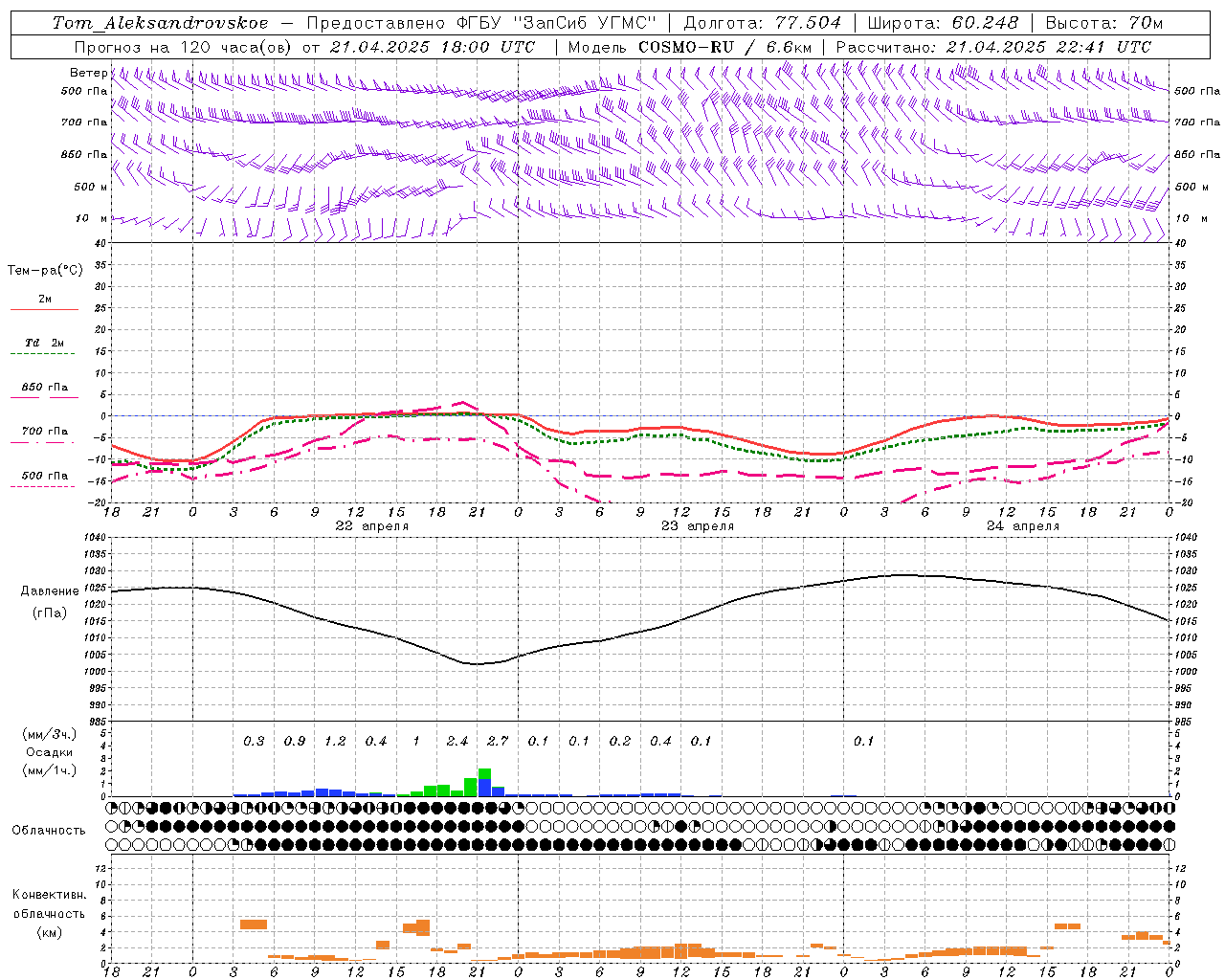
Task: Select the 0.3 precipitation value
Action: pos(254,742)
